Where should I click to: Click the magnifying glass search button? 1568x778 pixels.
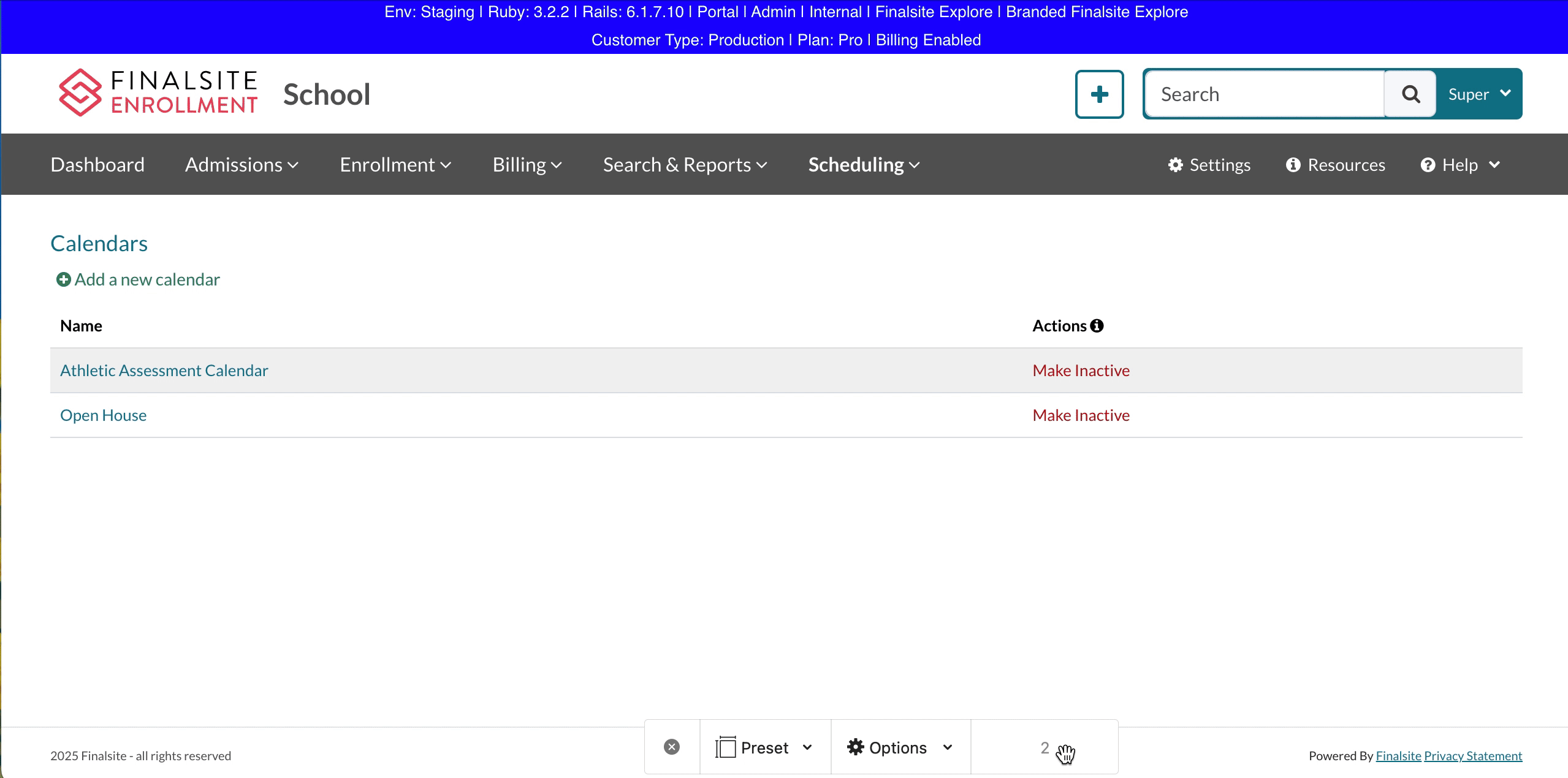[x=1410, y=94]
